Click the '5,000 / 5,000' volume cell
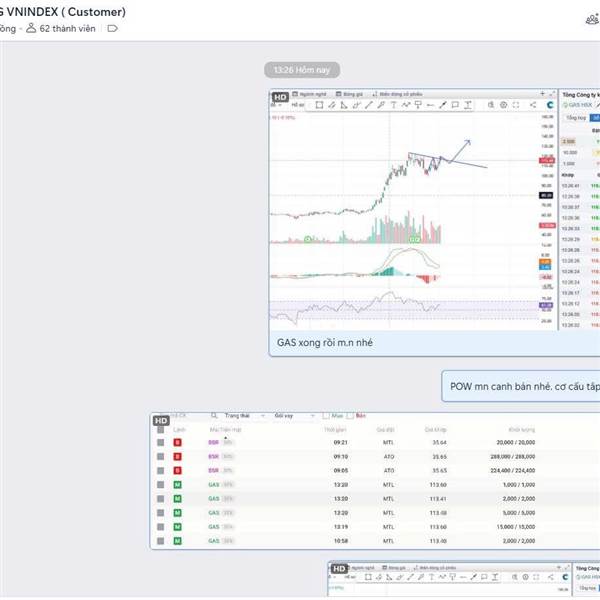This screenshot has height=600, width=600. click(x=519, y=513)
